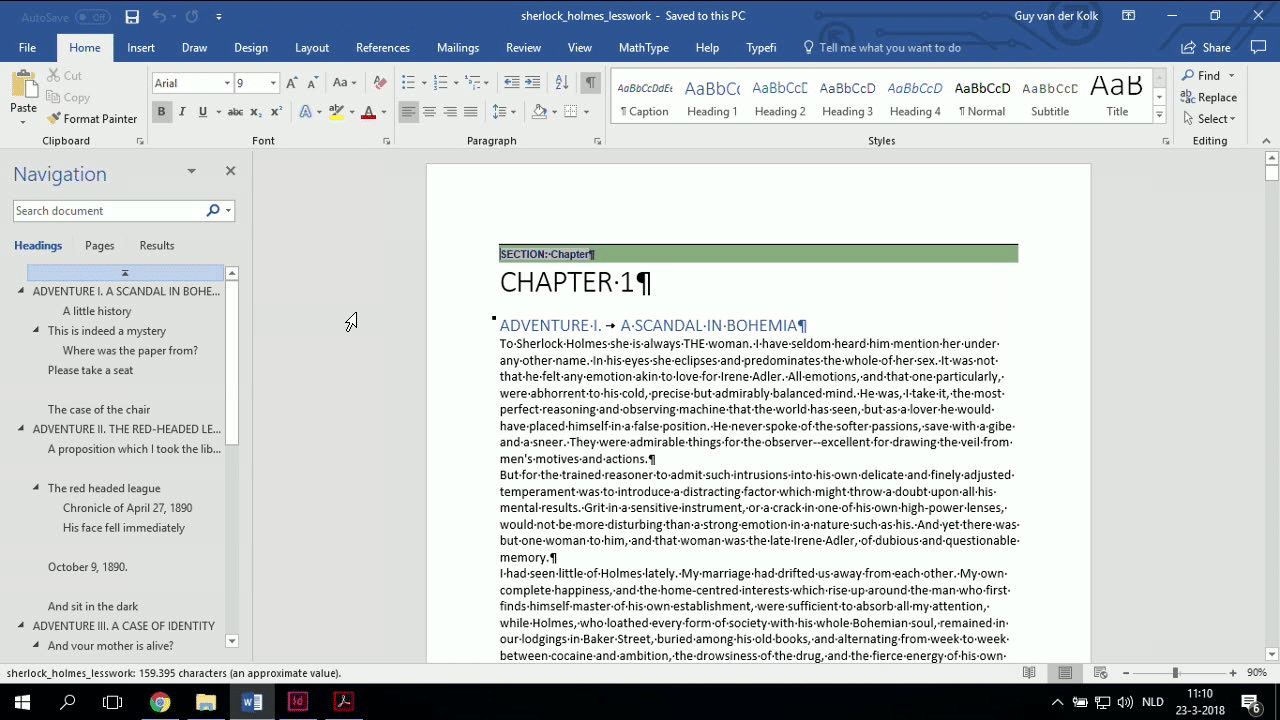Apply strikethrough formatting
1280x720 pixels.
[x=235, y=112]
